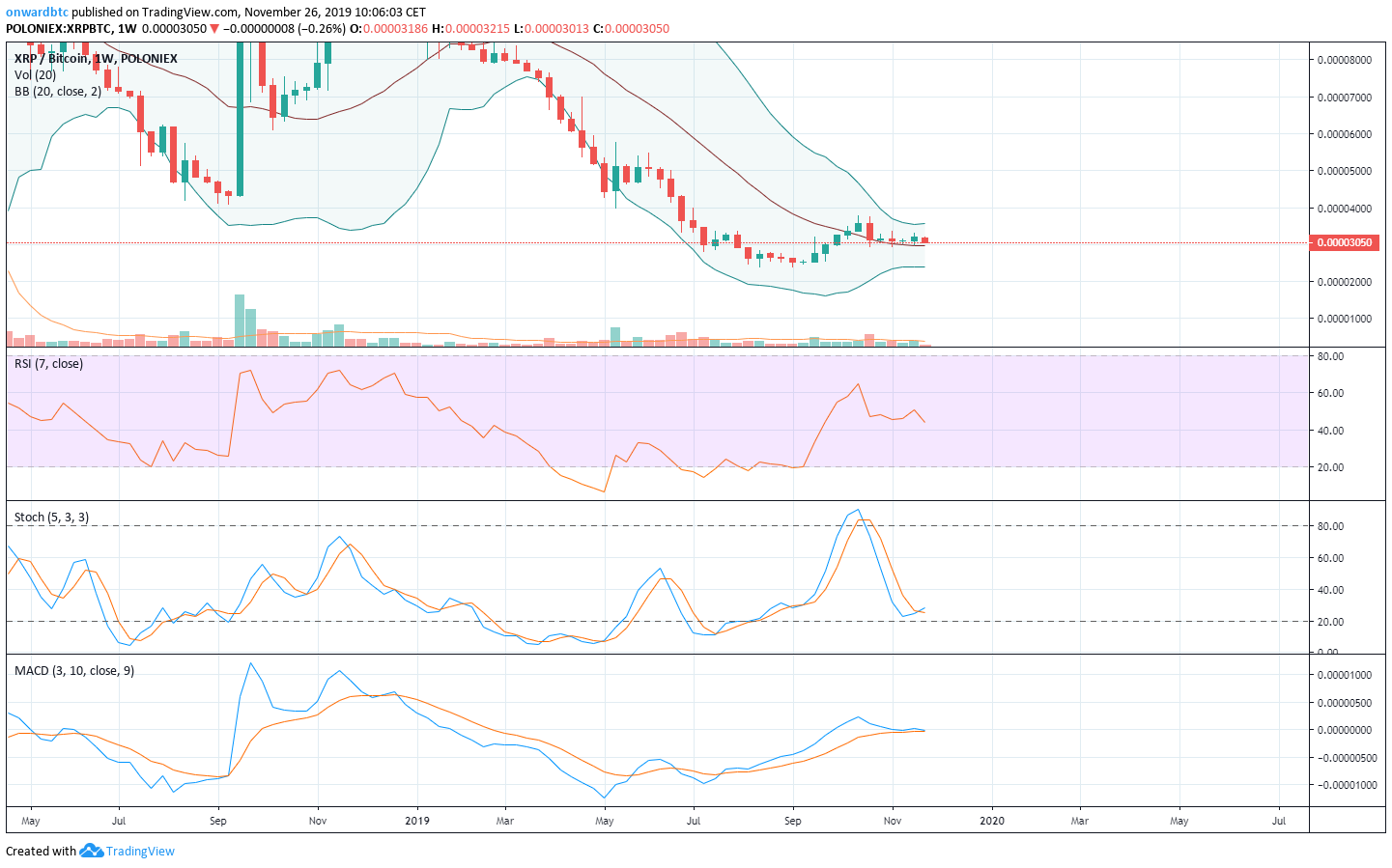The width and height of the screenshot is (1392, 868).
Task: Click the 0.00002000 price axis label
Action: pos(1345,282)
